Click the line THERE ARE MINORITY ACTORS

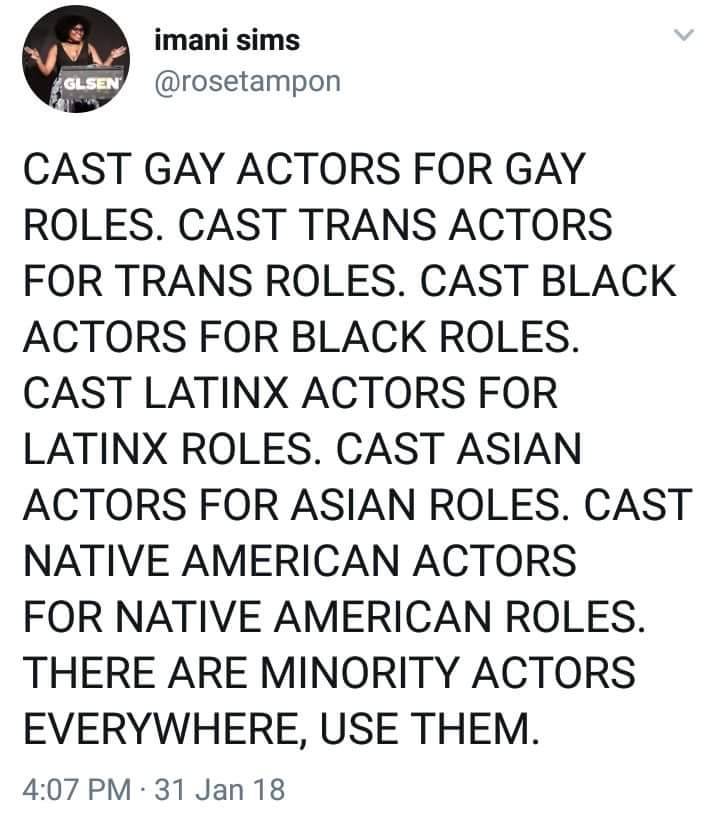click(329, 673)
